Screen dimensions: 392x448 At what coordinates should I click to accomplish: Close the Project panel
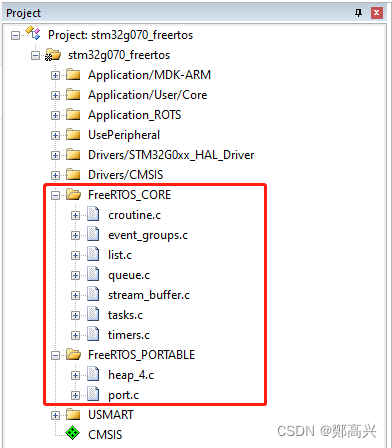point(377,13)
